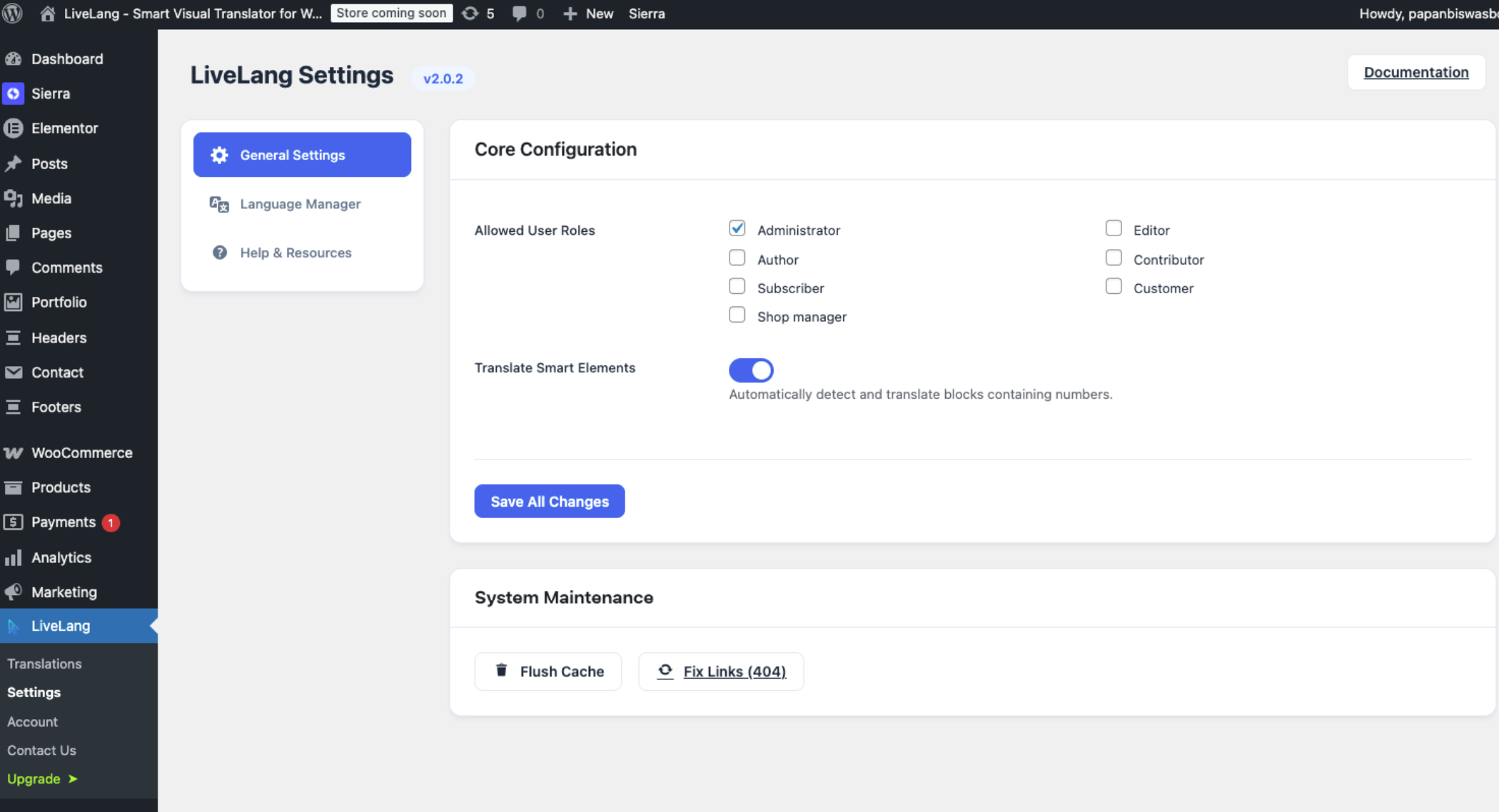The image size is (1499, 812).
Task: Click the LiveLang sidebar icon
Action: [14, 626]
